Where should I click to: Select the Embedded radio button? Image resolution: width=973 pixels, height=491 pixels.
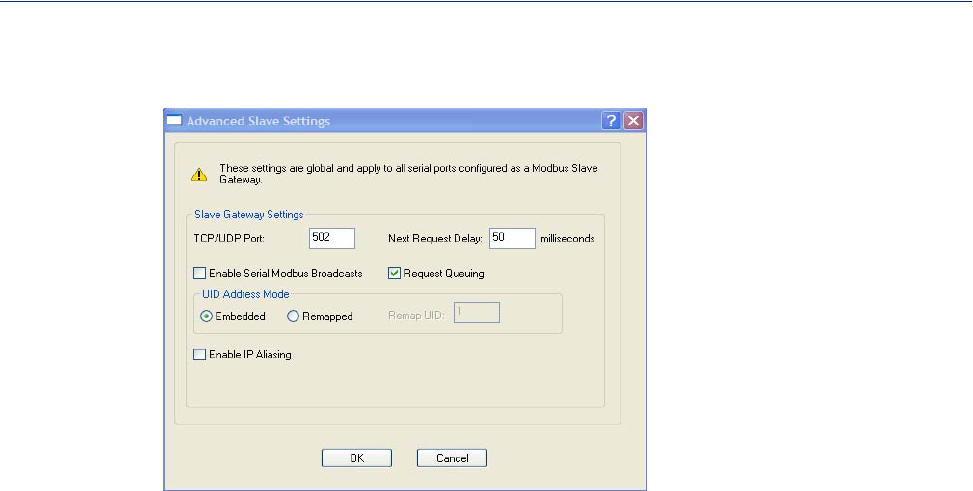click(x=206, y=316)
